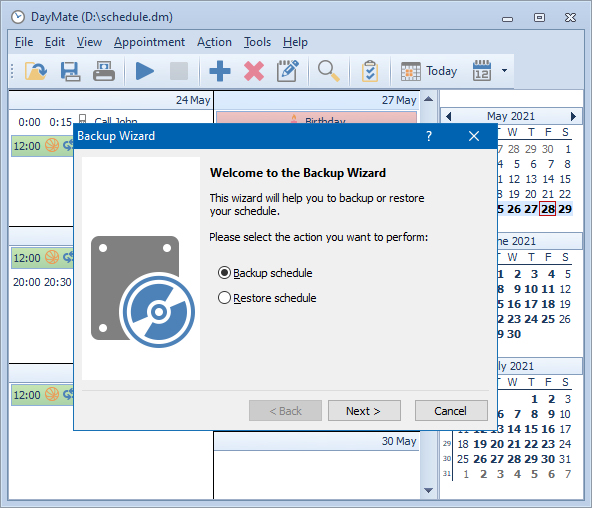The height and width of the screenshot is (508, 592).
Task: Open the Edit menu
Action: tap(55, 42)
